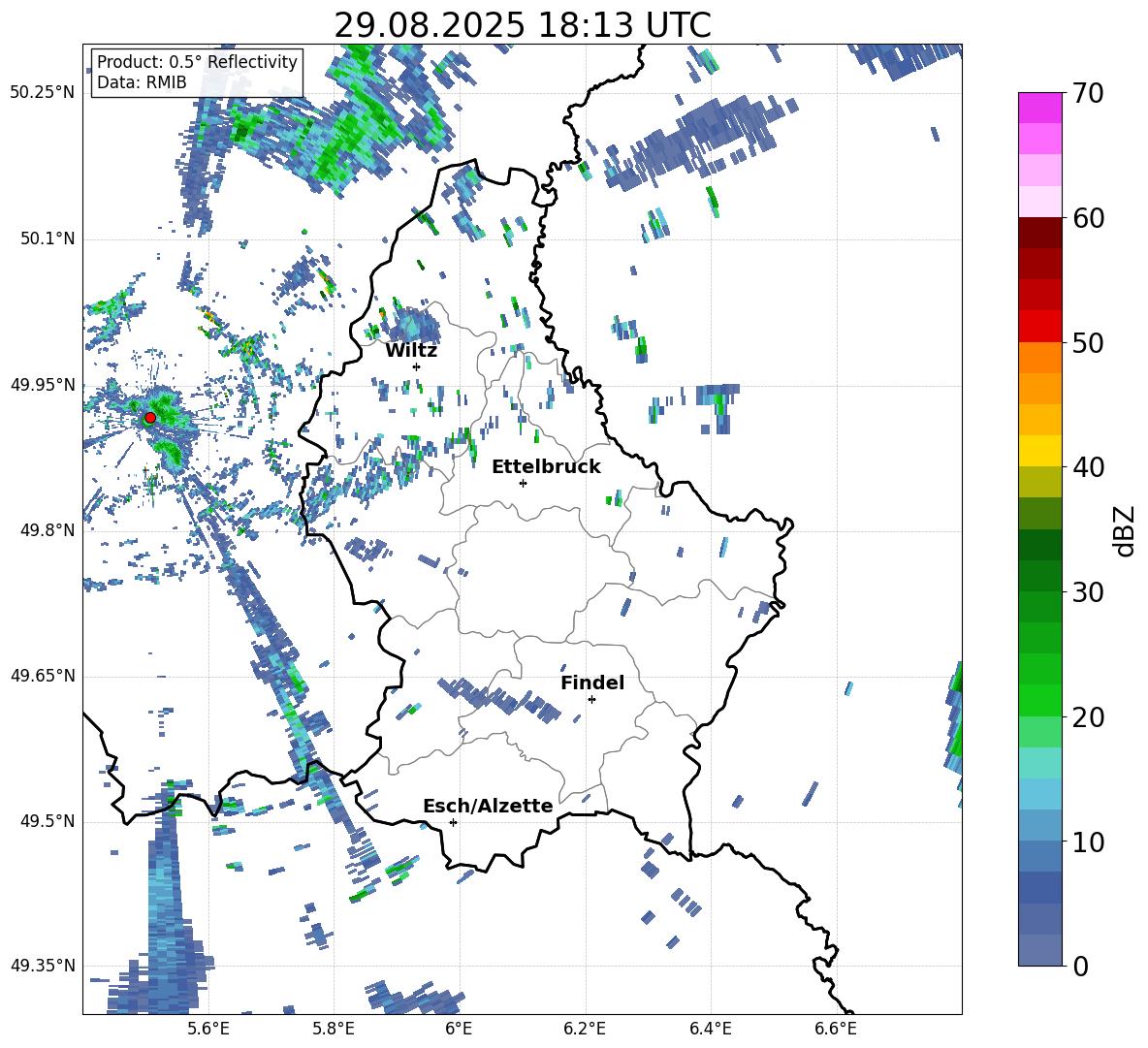Click the magenta top swatch of the colorbar
The width and height of the screenshot is (1148, 1048).
1039,108
